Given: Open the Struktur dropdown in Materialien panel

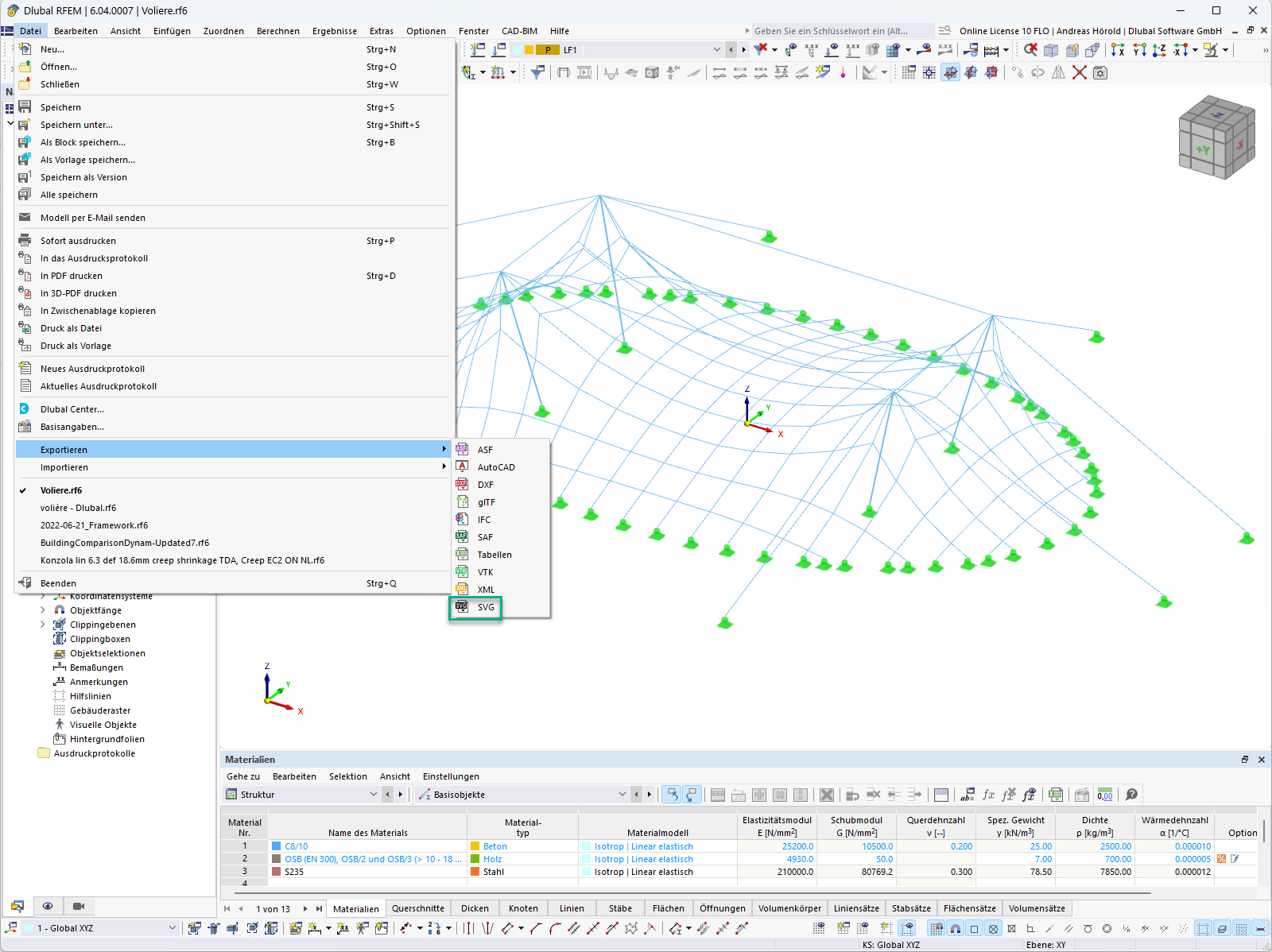Looking at the screenshot, I should (x=302, y=795).
